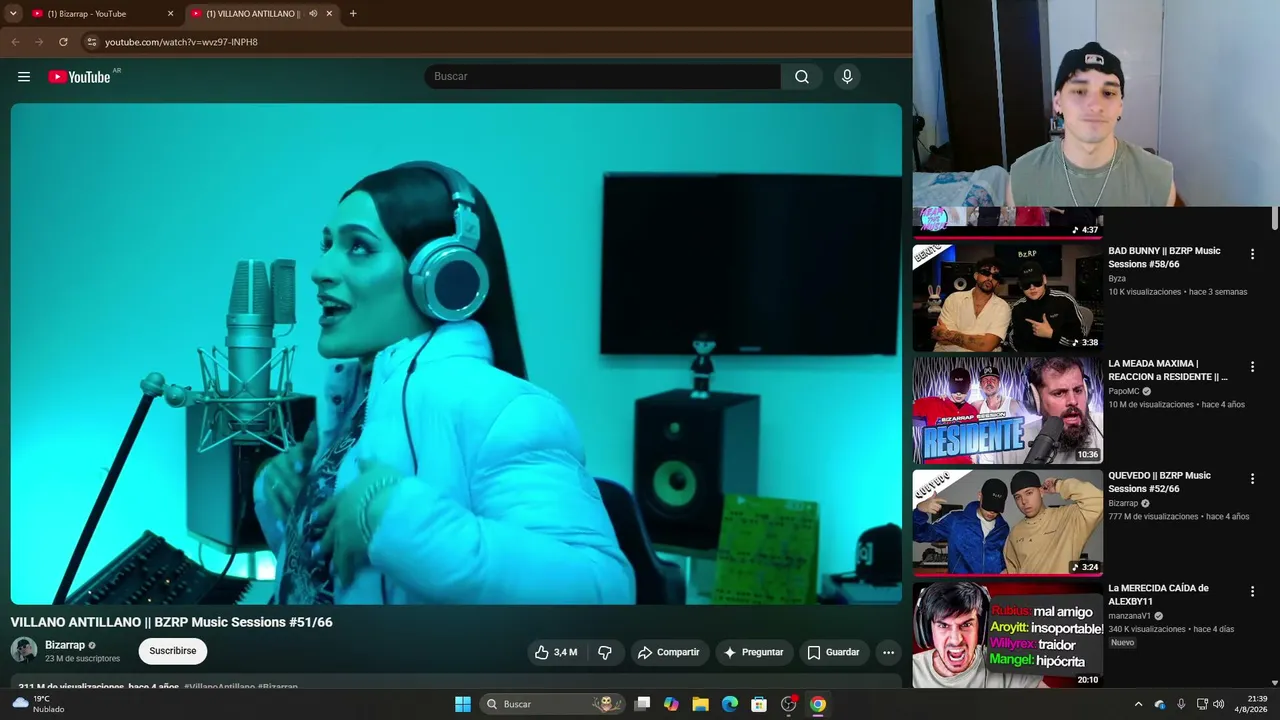Launch Copilot from the taskbar

(x=671, y=704)
